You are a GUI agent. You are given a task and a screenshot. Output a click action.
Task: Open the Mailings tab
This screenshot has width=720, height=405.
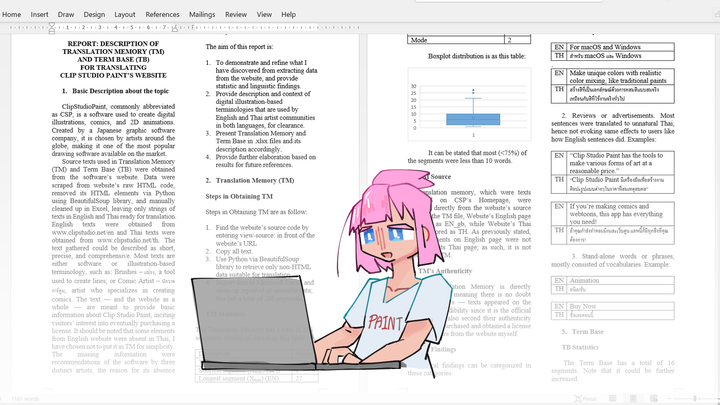[202, 14]
